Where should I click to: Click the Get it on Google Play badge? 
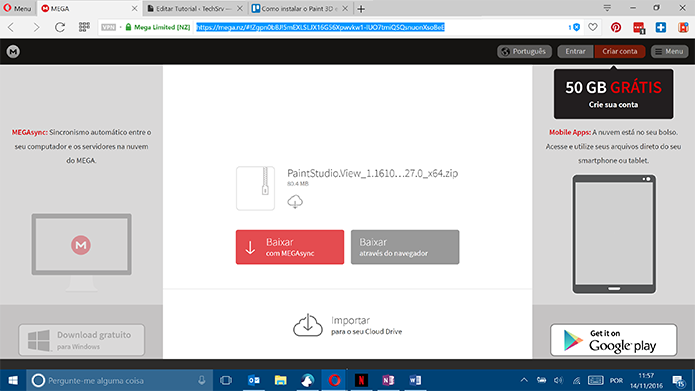pyautogui.click(x=613, y=340)
